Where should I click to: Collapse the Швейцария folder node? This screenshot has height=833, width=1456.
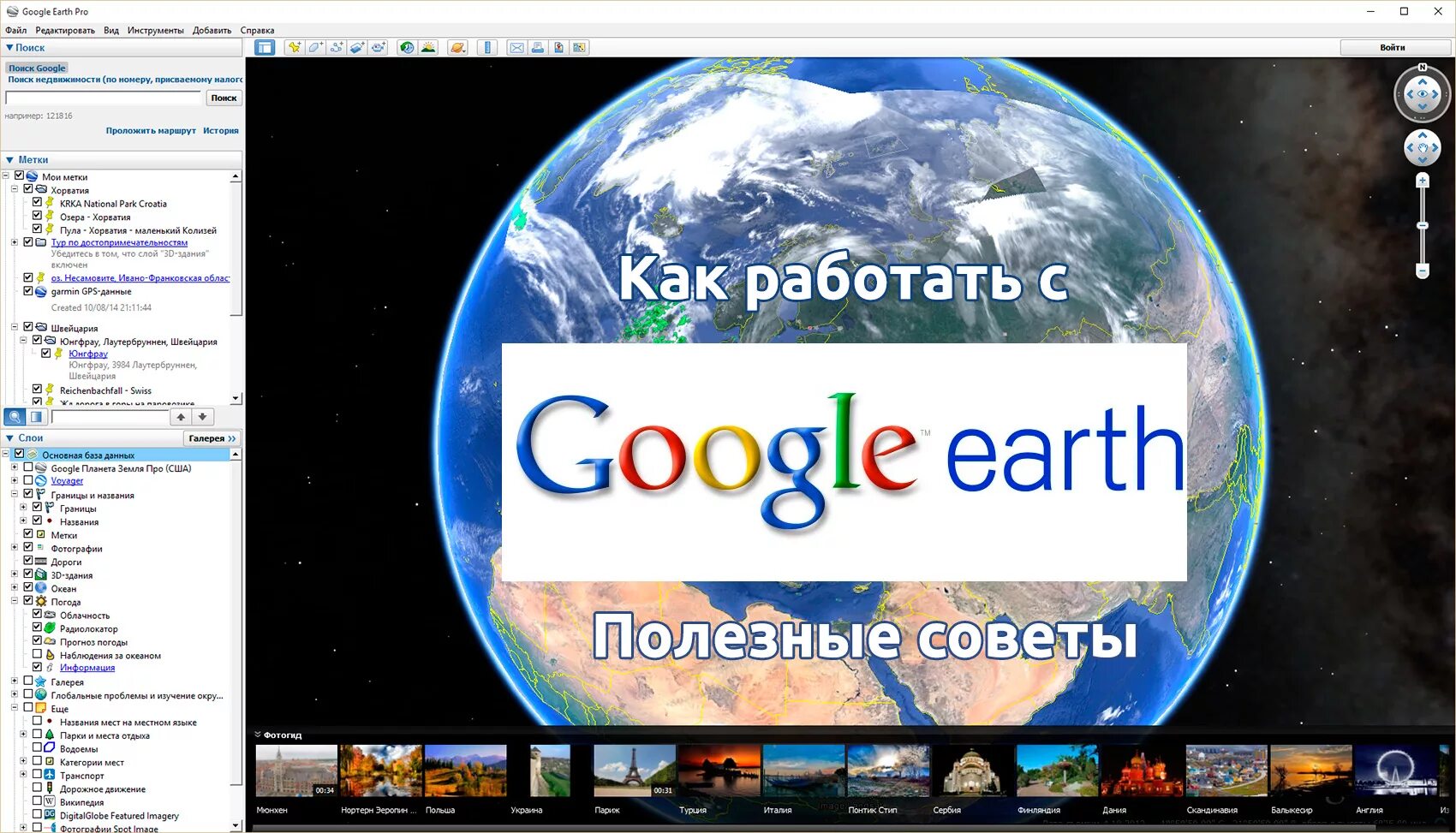pos(15,327)
